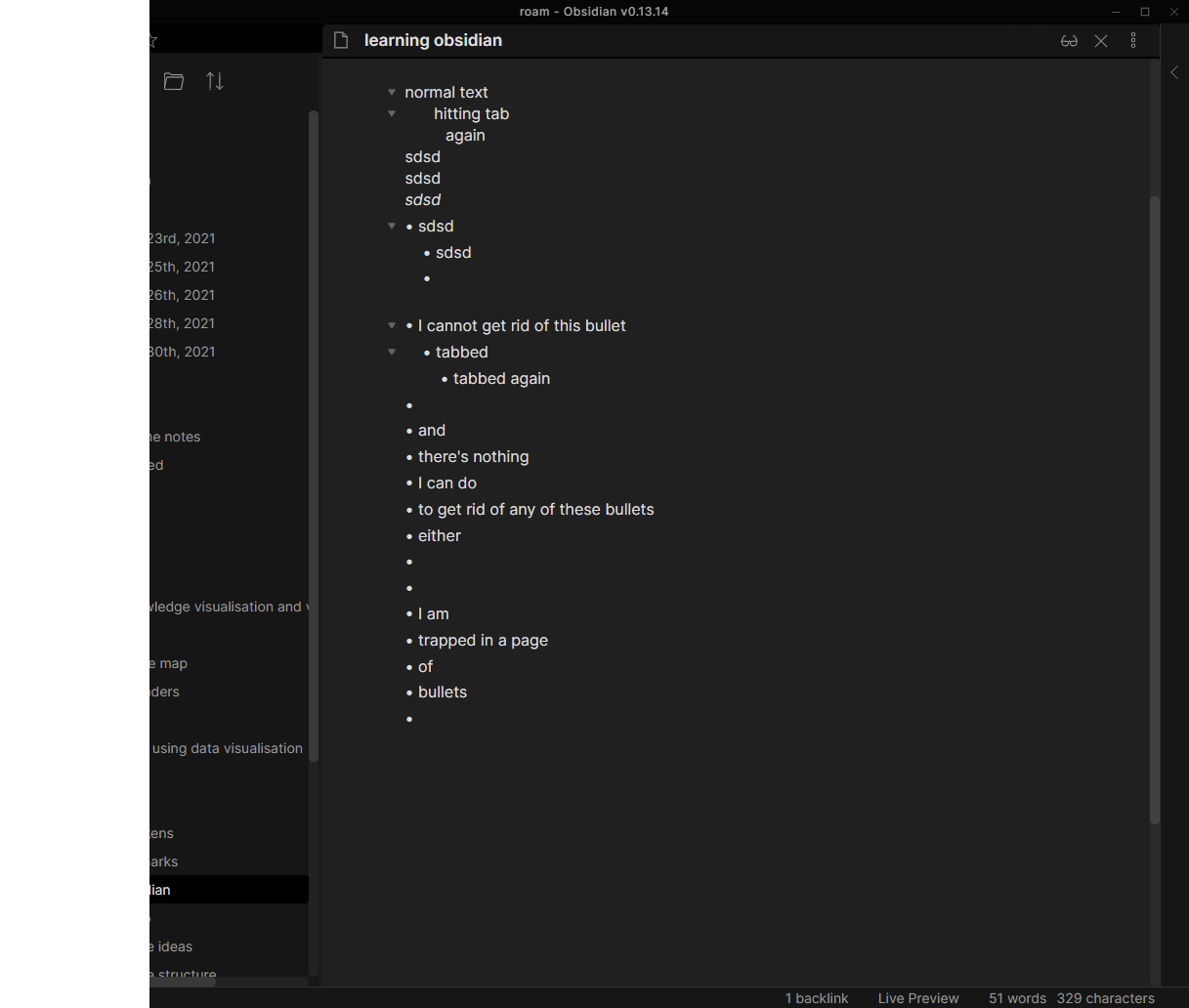1189x1008 pixels.
Task: Open the backlinks pane via '1 backlink'
Action: pyautogui.click(x=817, y=998)
